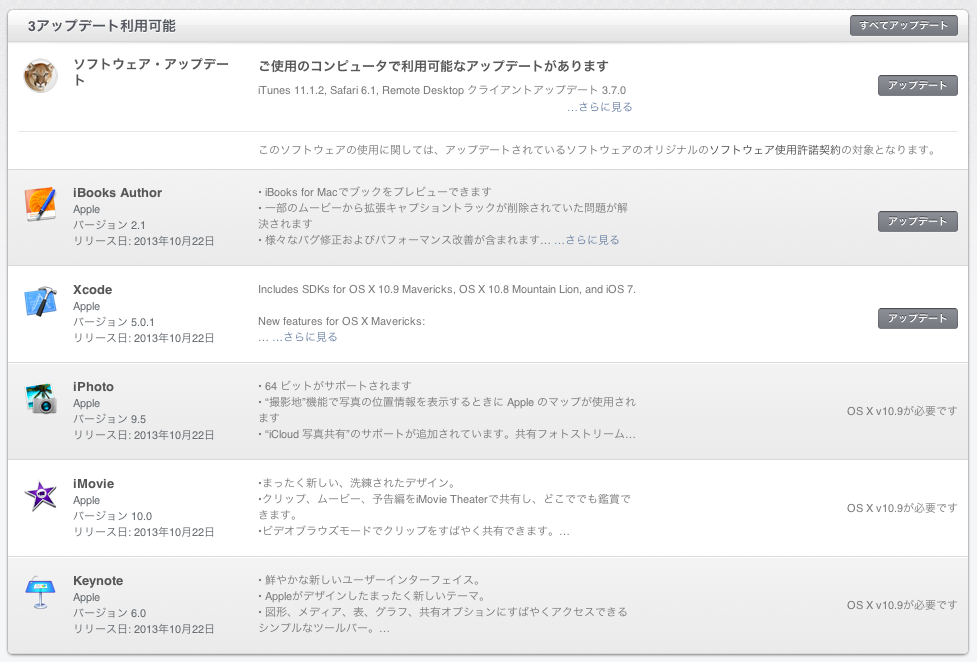Click ご使用のコンピュータで利用可能なアップデートがあります heading
This screenshot has height=662, width=977.
coord(433,66)
